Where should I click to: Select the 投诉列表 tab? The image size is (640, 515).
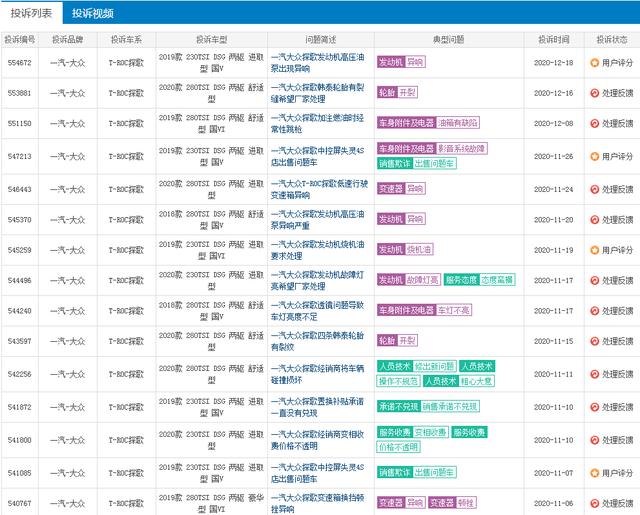[31, 13]
